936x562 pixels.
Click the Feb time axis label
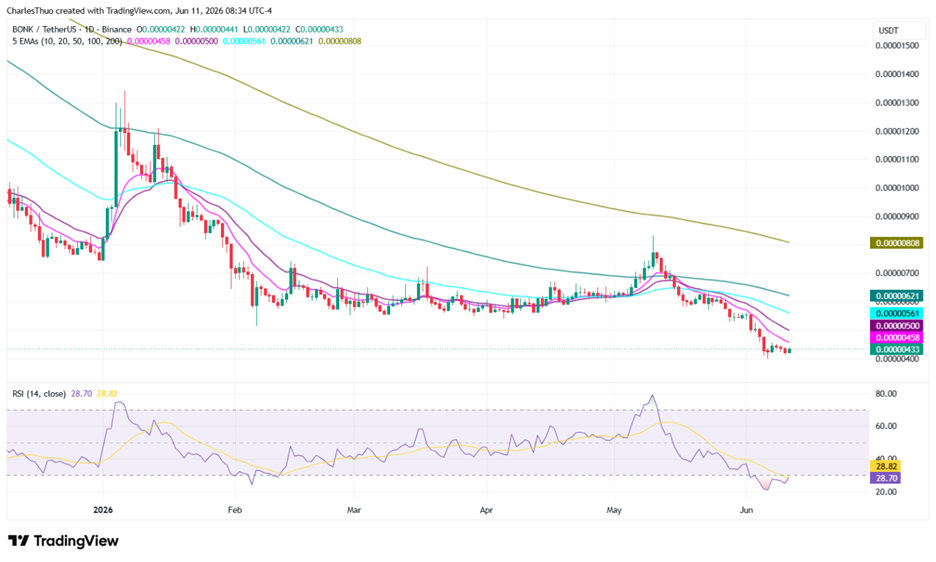point(235,510)
